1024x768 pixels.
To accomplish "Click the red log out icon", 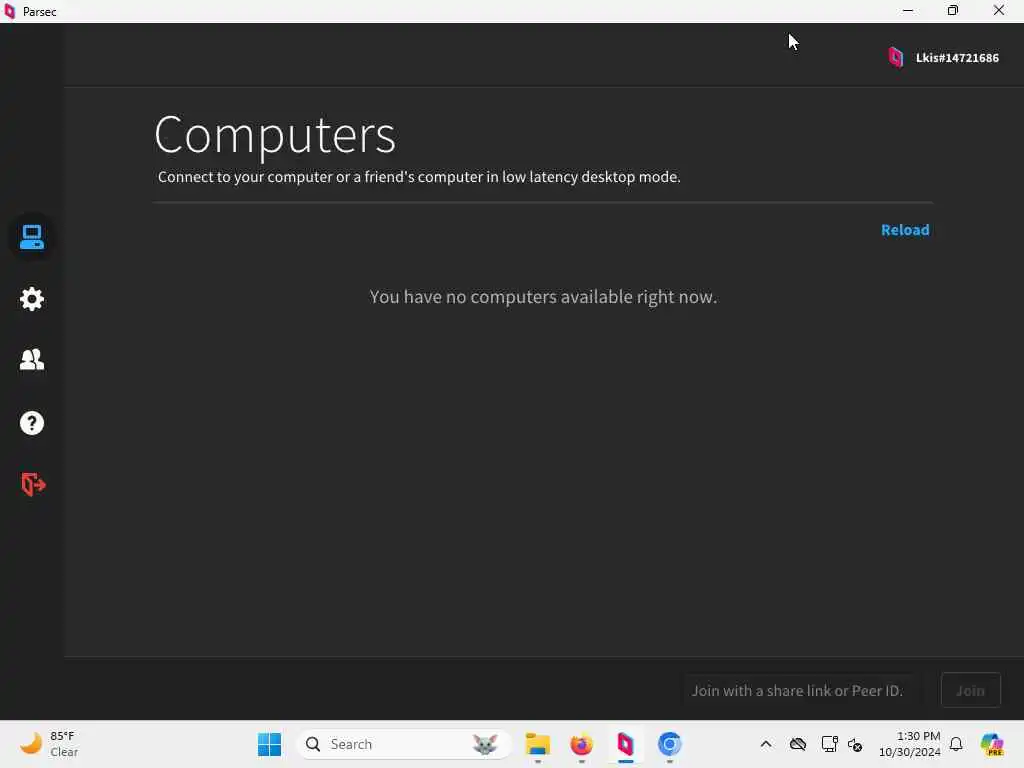I will point(33,485).
